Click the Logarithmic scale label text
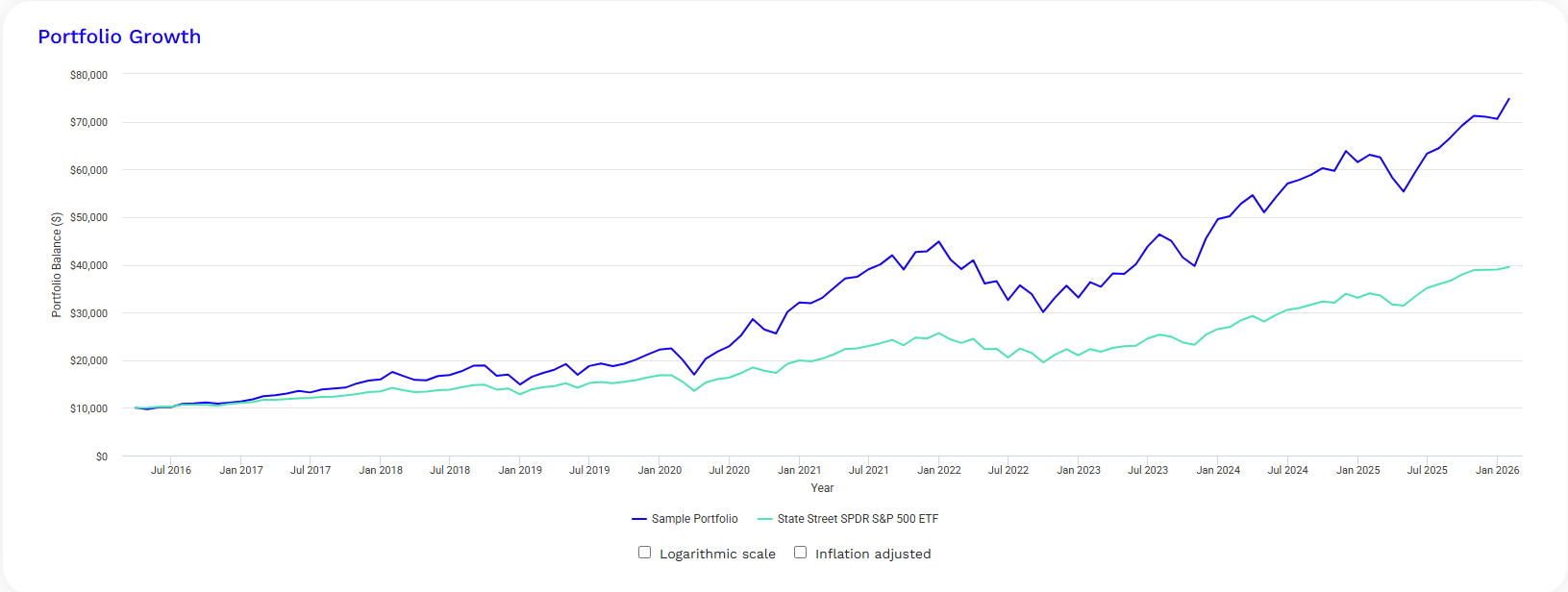Screen dimensions: 1568x592 [x=717, y=555]
